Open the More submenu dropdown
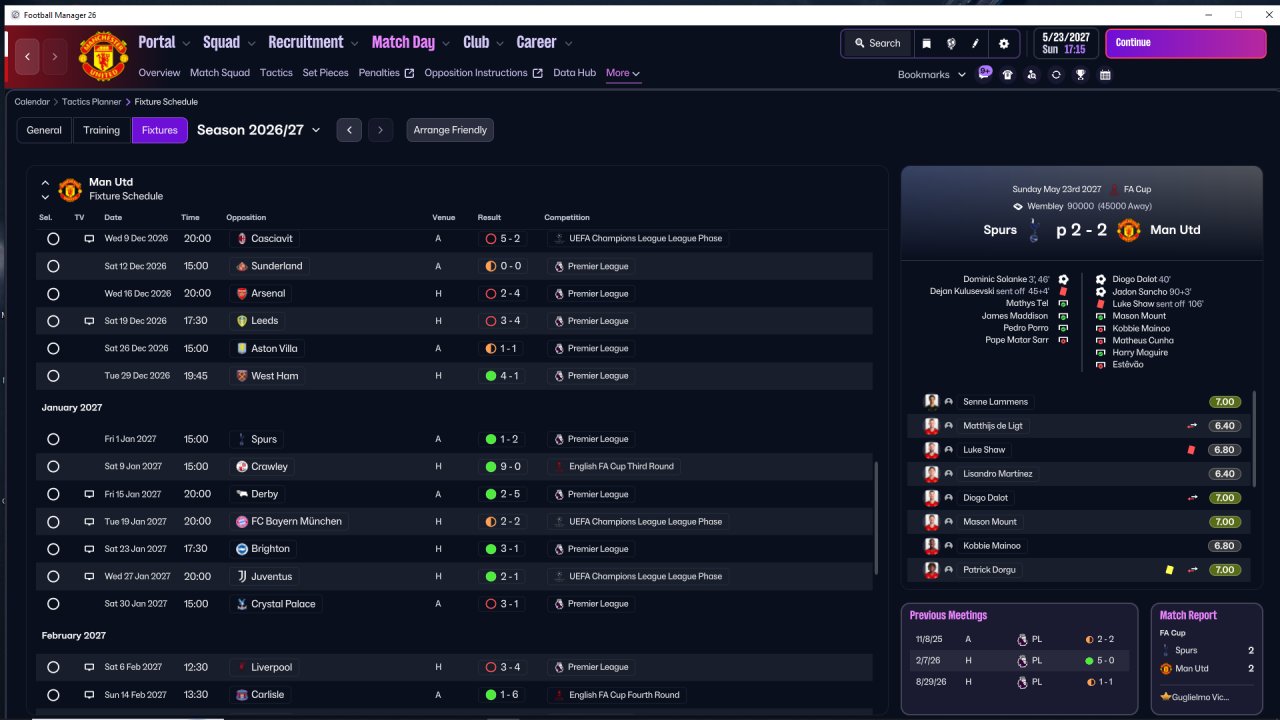 coord(623,73)
